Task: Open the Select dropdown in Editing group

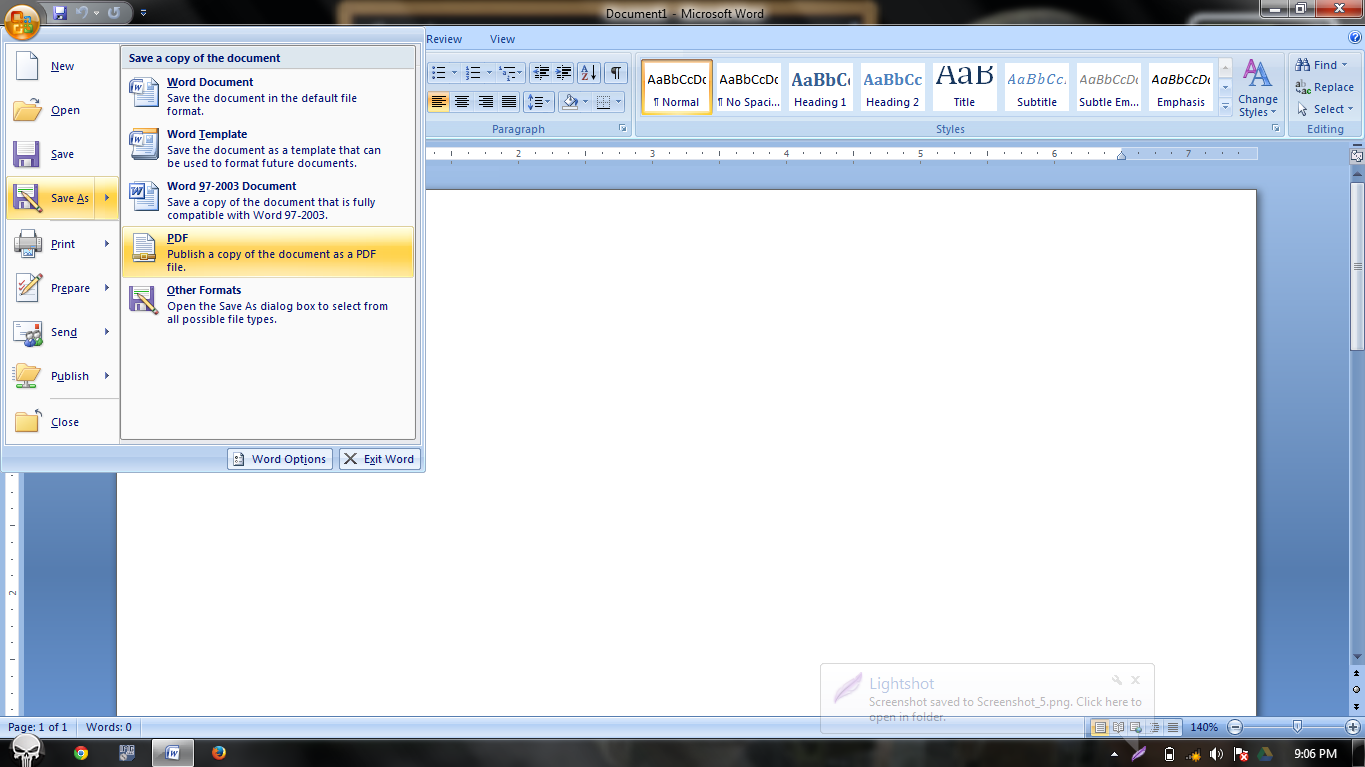Action: (1326, 109)
